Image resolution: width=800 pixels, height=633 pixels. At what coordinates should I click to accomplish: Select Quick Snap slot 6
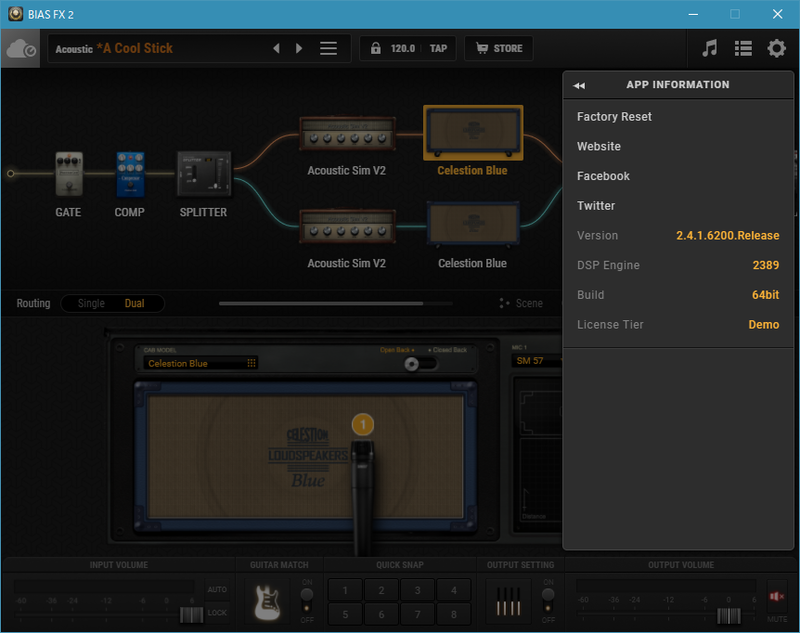pyautogui.click(x=381, y=614)
